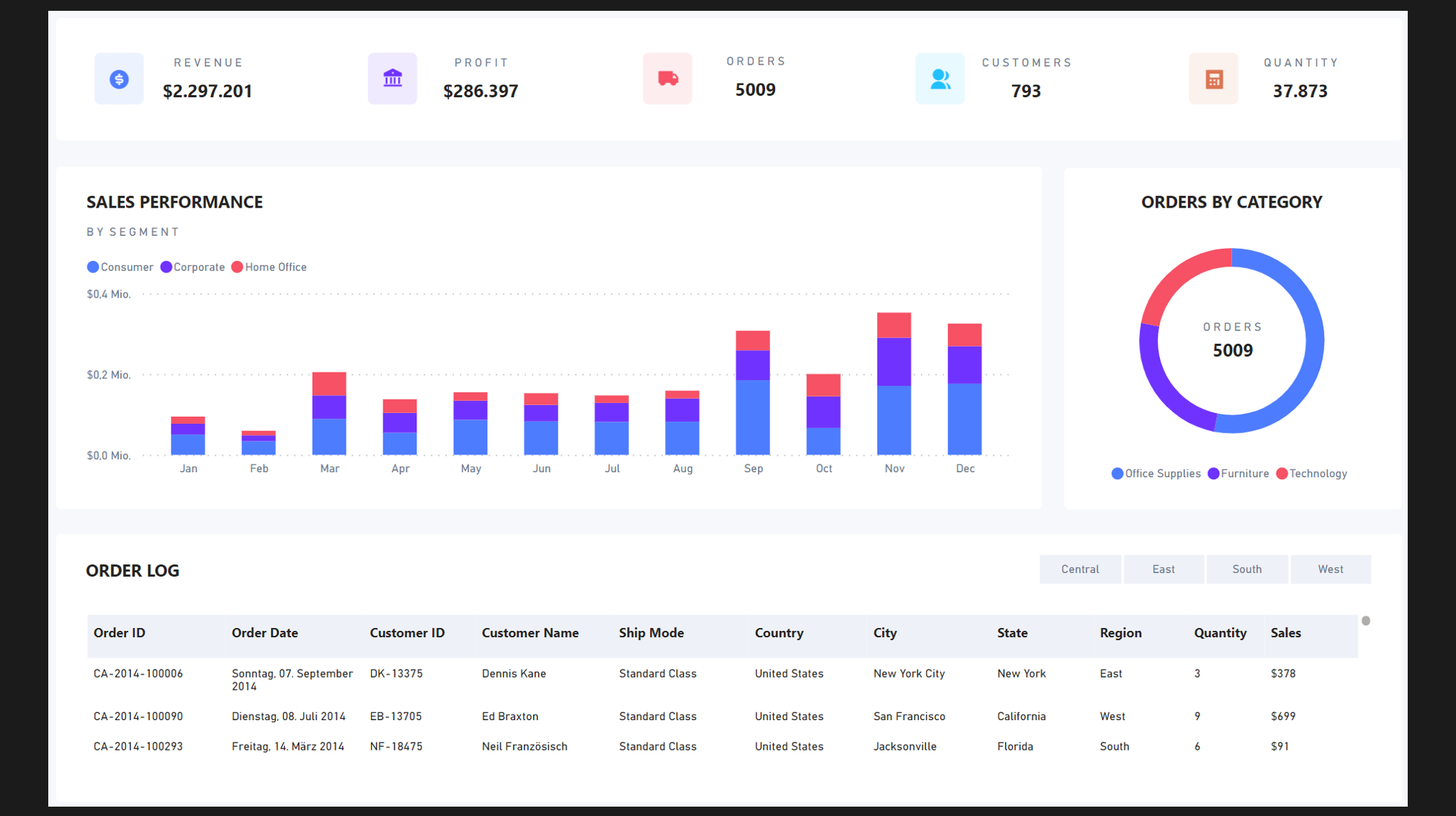The image size is (1456, 816).
Task: Select Furniture legend marker
Action: pyautogui.click(x=1214, y=474)
